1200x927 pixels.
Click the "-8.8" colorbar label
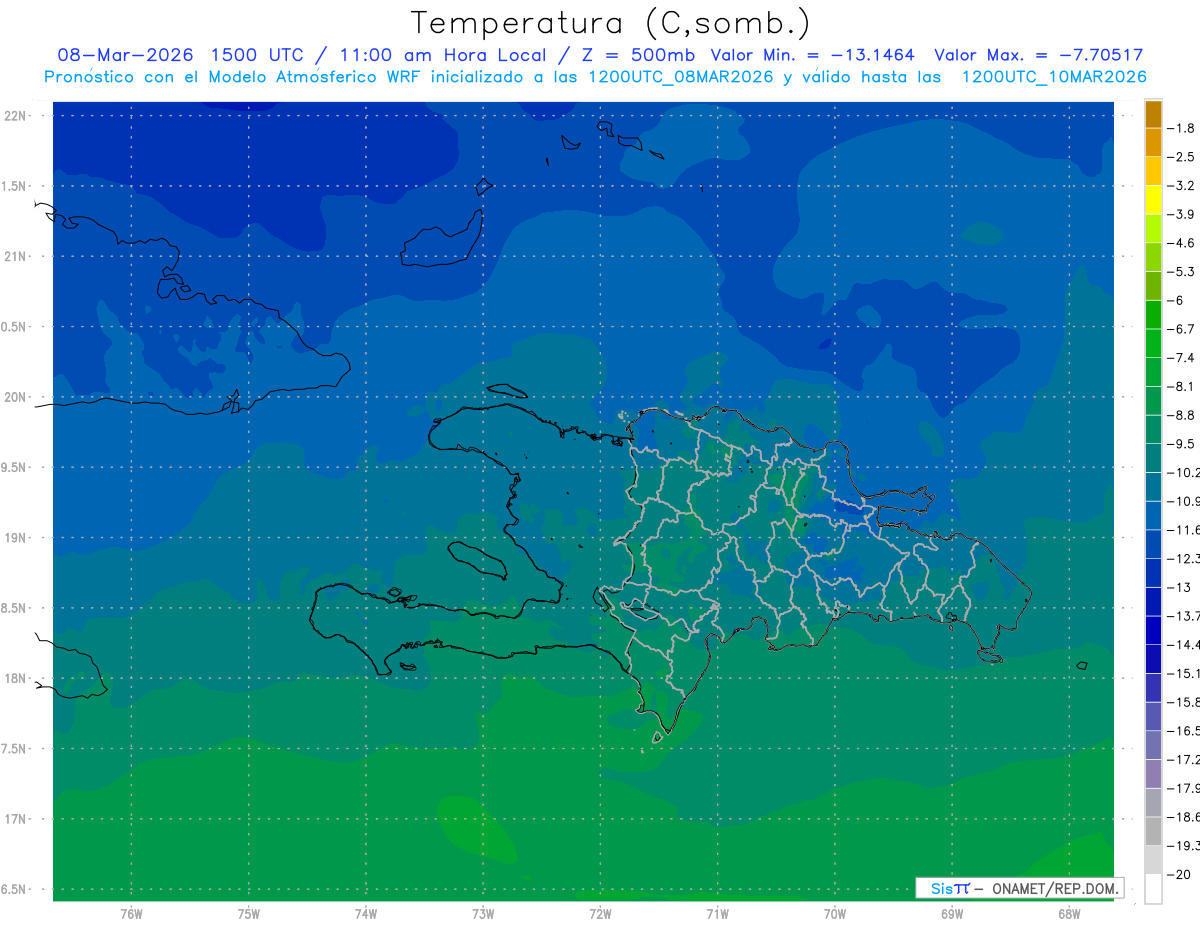click(1182, 415)
